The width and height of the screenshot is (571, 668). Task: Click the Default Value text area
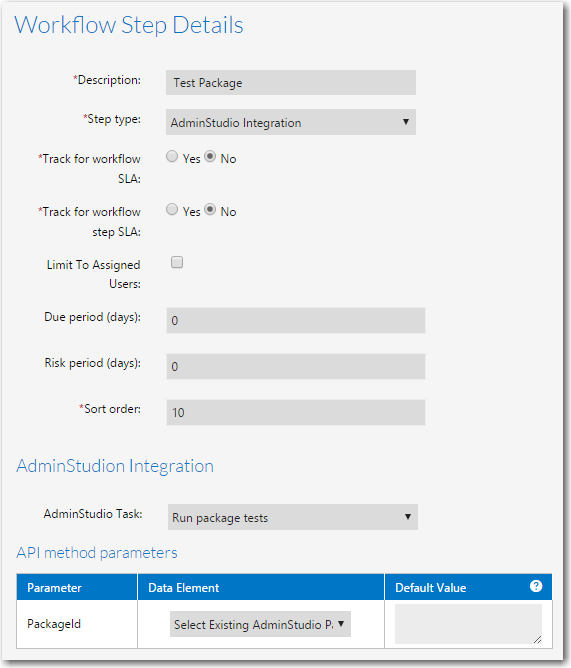pos(468,624)
